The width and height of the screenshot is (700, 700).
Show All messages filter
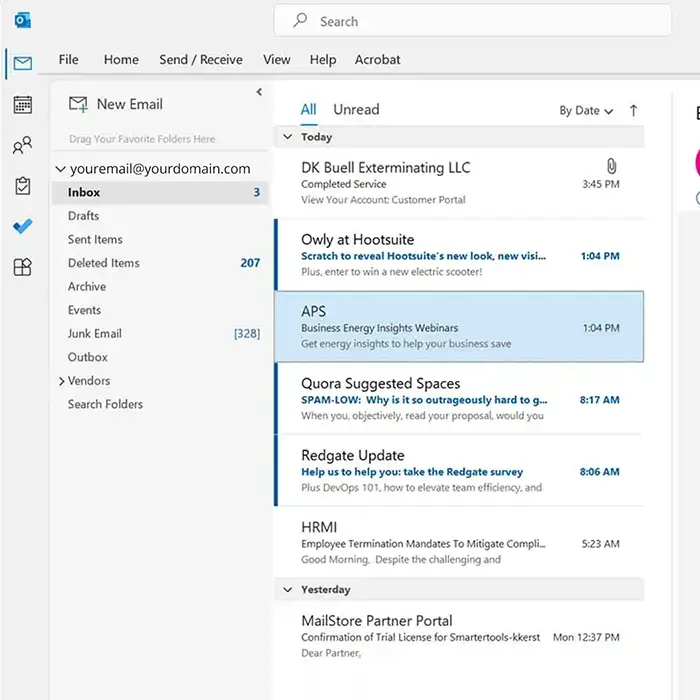[x=308, y=109]
